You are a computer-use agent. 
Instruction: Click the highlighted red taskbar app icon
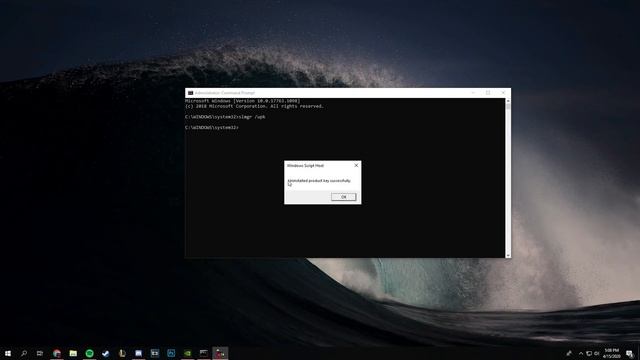[x=220, y=353]
